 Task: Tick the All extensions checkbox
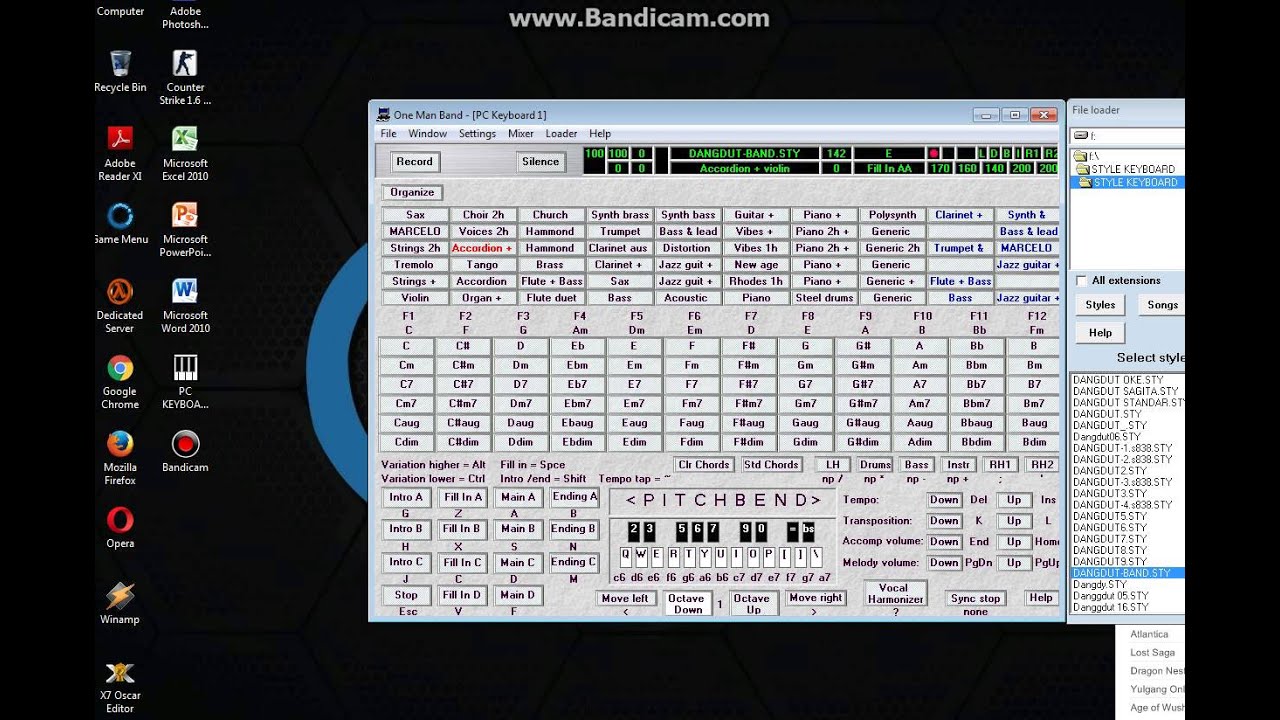point(1082,281)
